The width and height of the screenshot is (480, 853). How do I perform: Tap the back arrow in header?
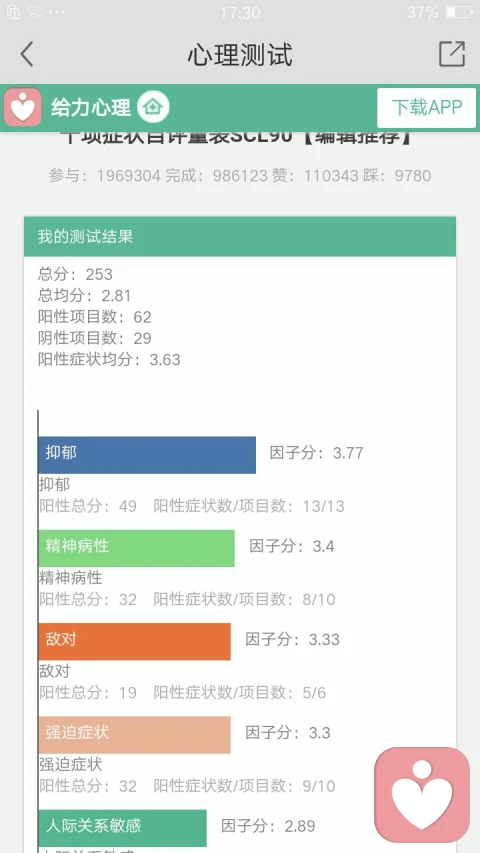(x=27, y=54)
